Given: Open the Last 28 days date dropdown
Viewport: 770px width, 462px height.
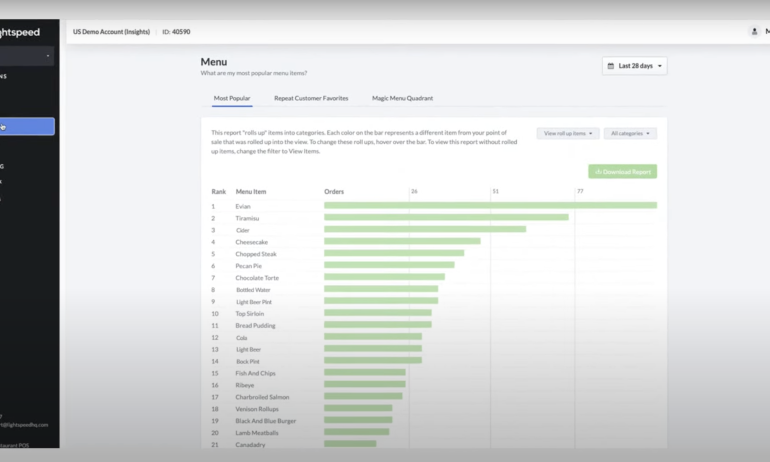Looking at the screenshot, I should click(634, 66).
